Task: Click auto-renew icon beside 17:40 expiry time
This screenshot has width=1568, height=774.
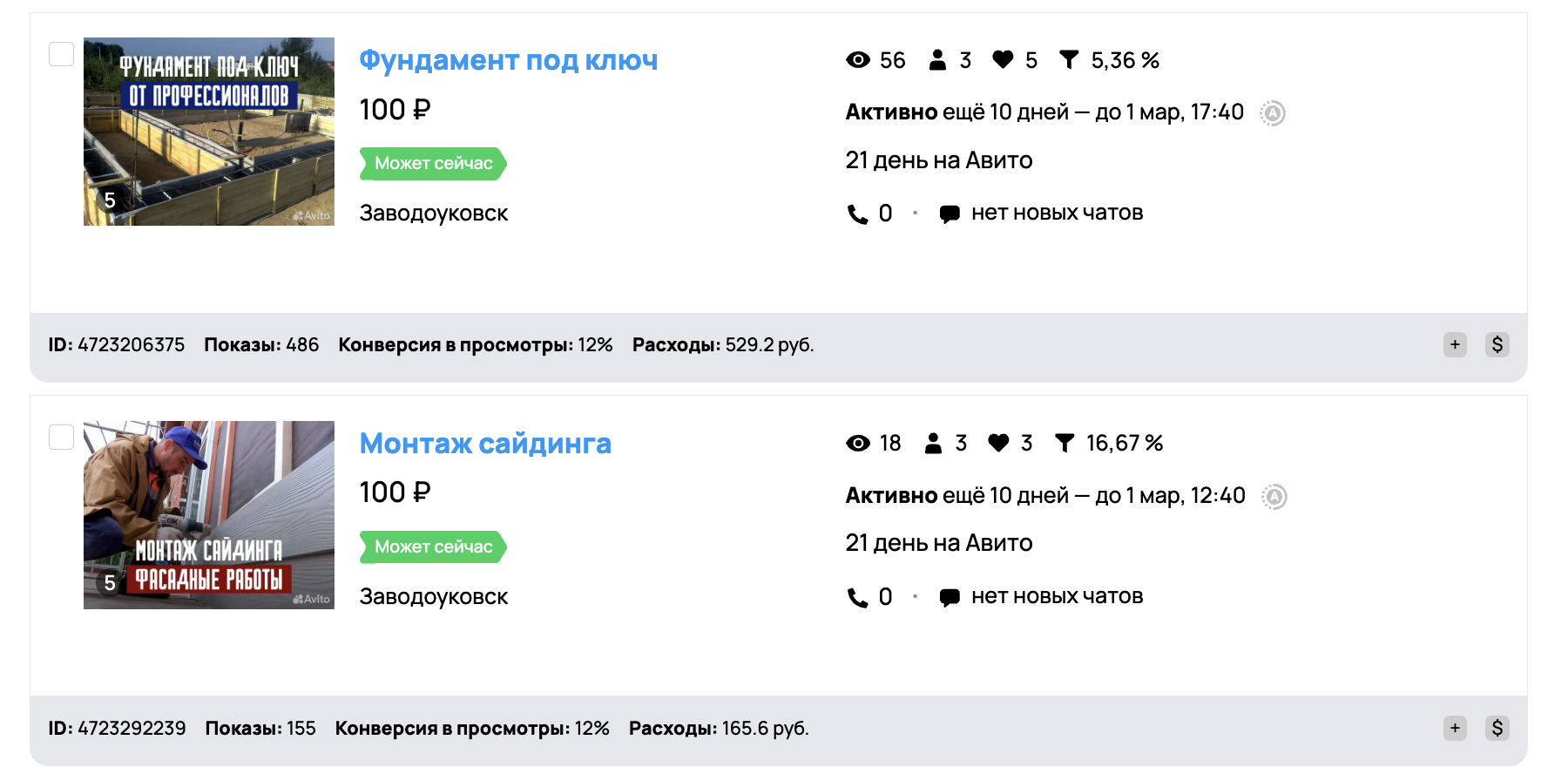Action: coord(1273,113)
